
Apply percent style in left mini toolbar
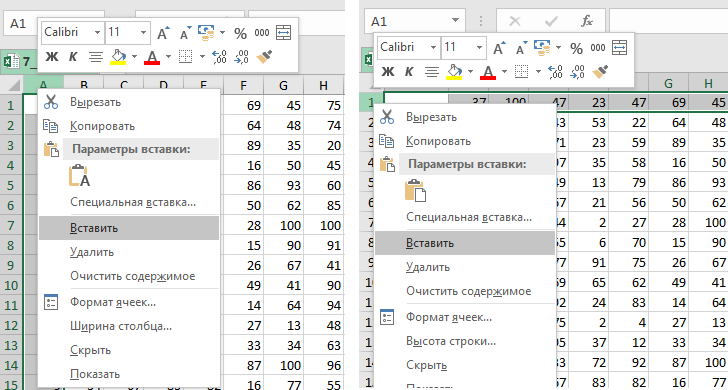pyautogui.click(x=240, y=33)
